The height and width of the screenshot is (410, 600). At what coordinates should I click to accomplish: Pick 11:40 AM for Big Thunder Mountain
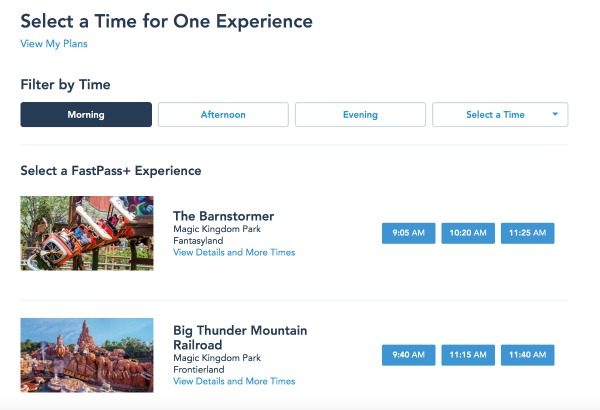(527, 355)
